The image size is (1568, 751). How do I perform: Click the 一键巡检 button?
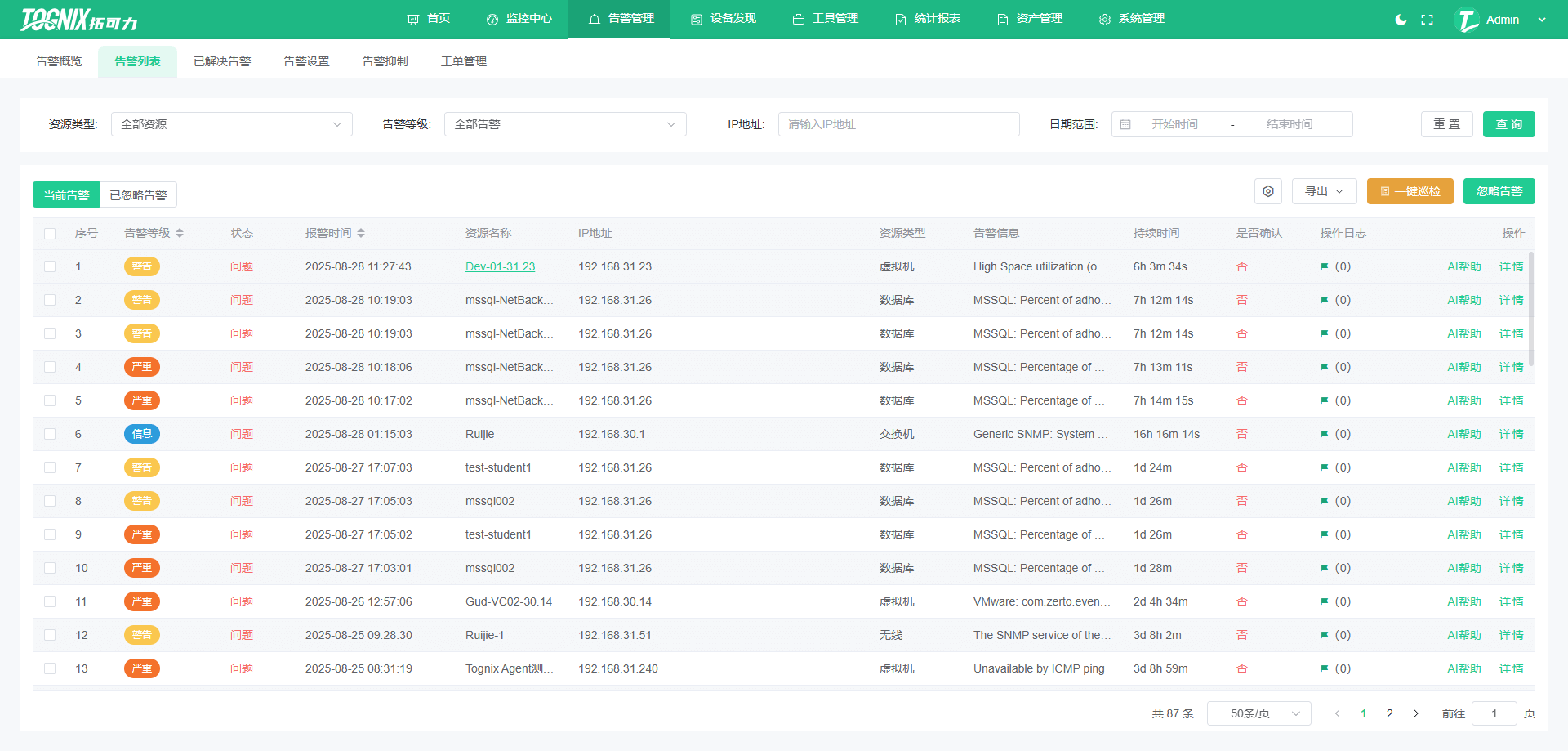(x=1410, y=191)
